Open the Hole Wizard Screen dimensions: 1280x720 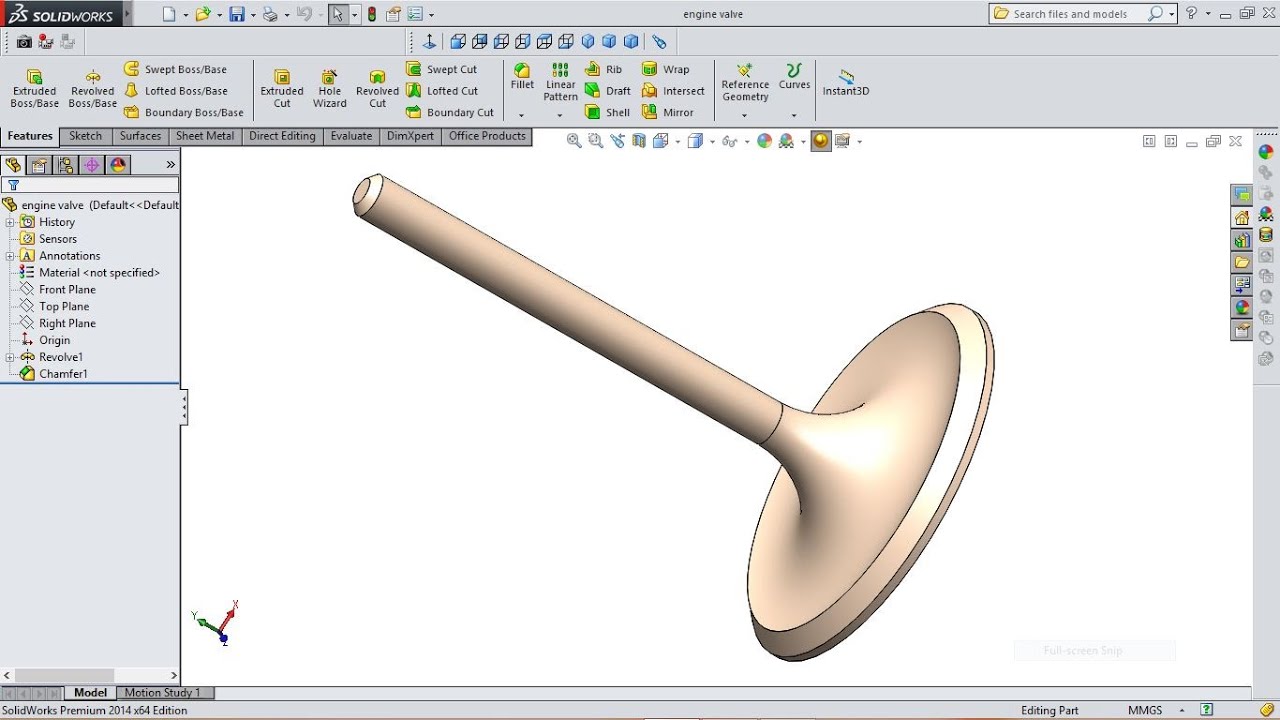329,89
